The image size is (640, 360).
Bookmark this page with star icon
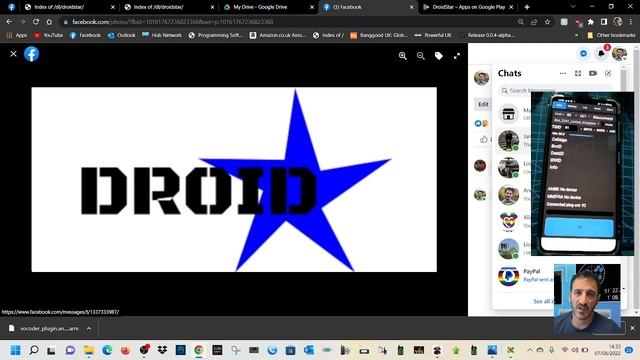pos(547,22)
